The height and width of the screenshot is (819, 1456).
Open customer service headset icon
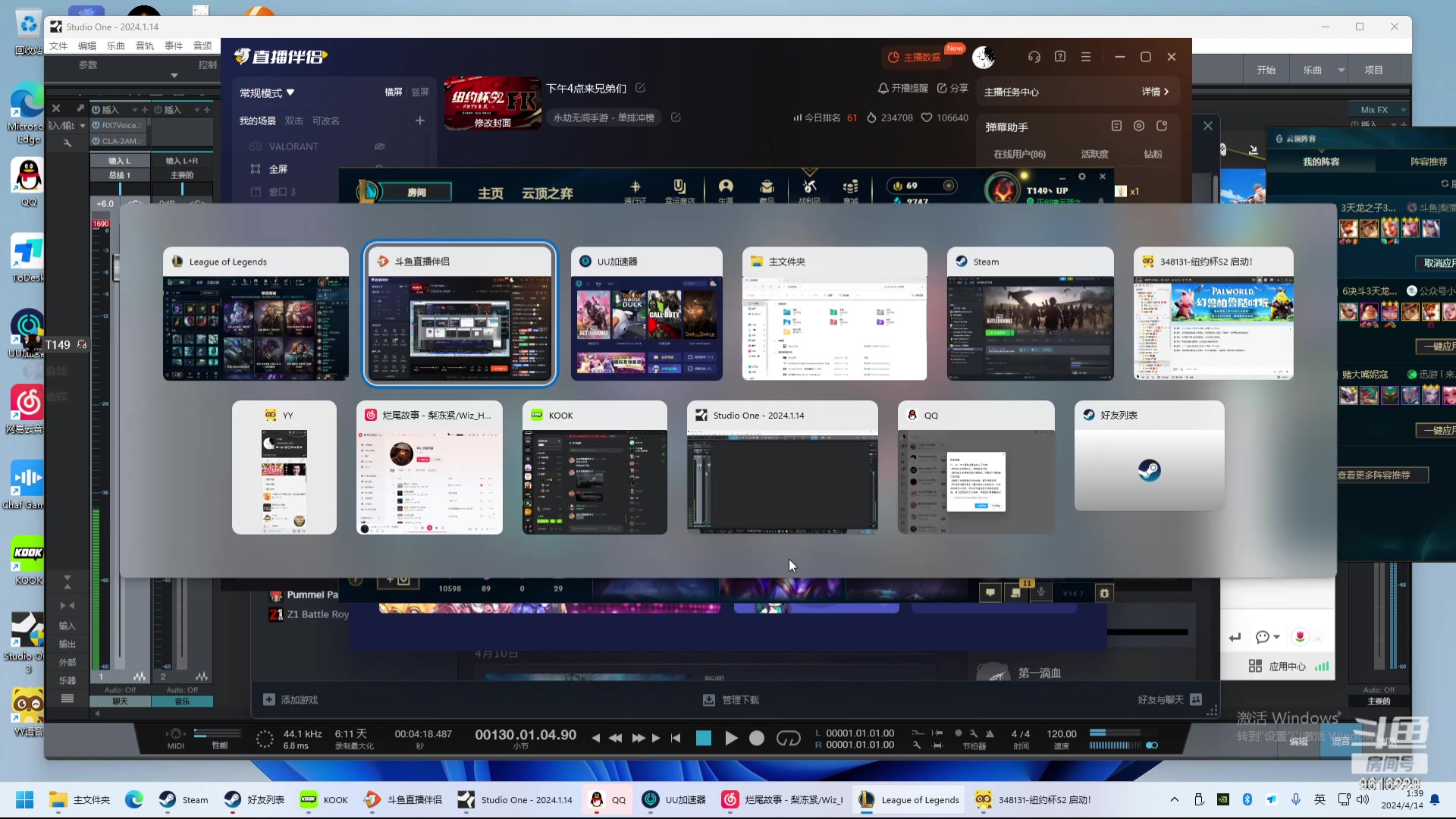click(x=1034, y=57)
